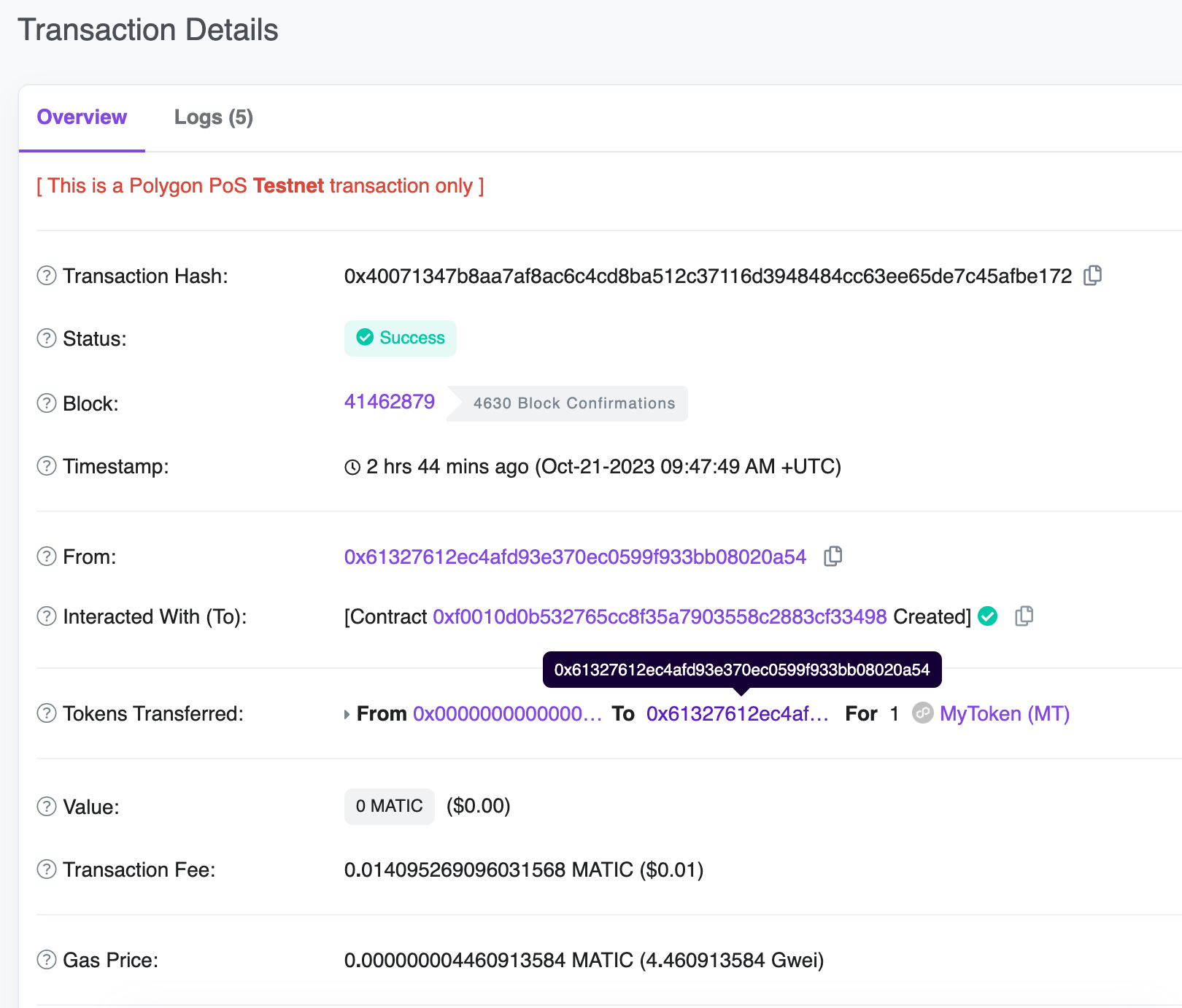
Task: Copy the From address
Action: click(x=833, y=557)
